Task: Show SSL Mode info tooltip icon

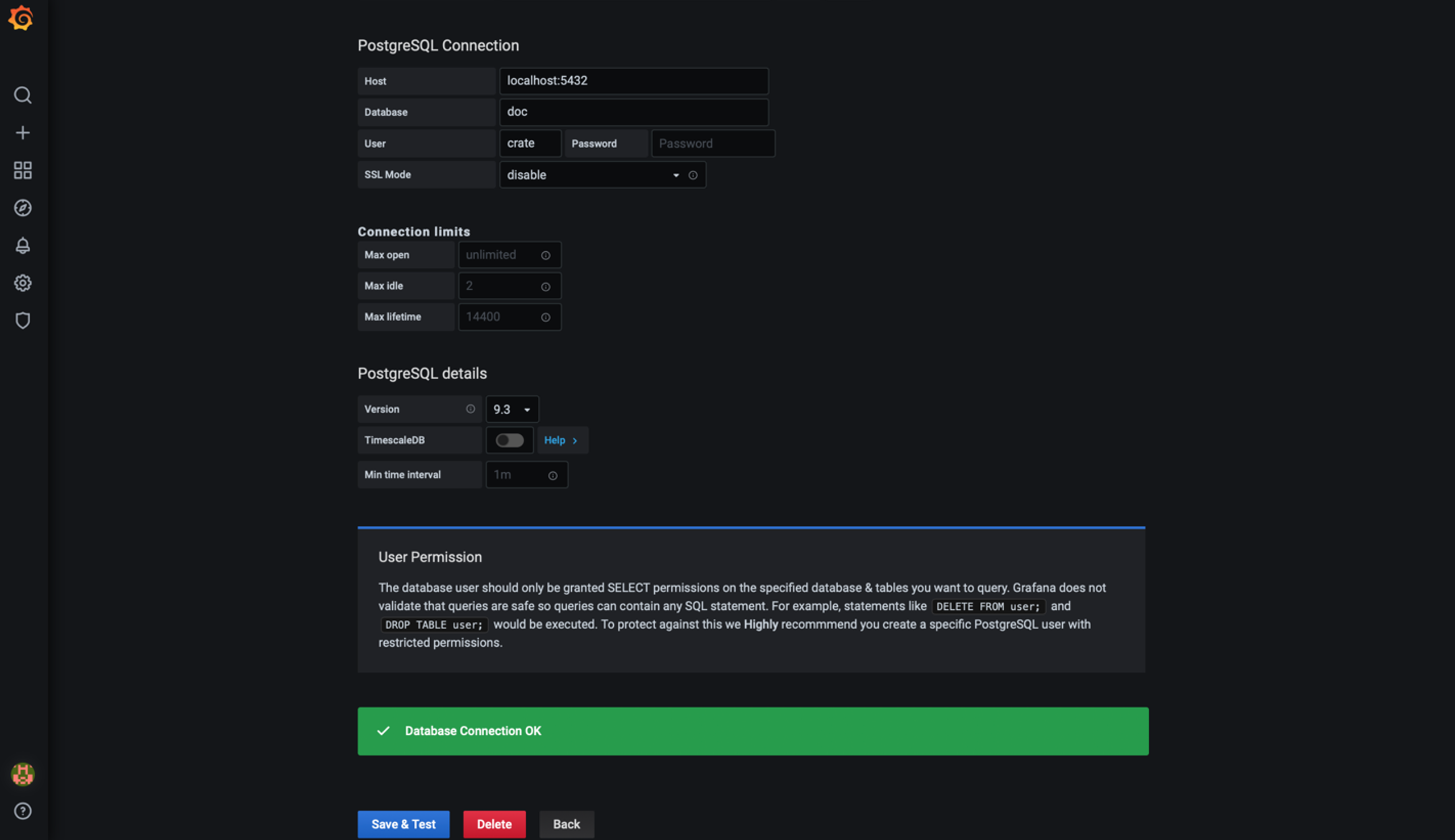Action: [x=693, y=175]
